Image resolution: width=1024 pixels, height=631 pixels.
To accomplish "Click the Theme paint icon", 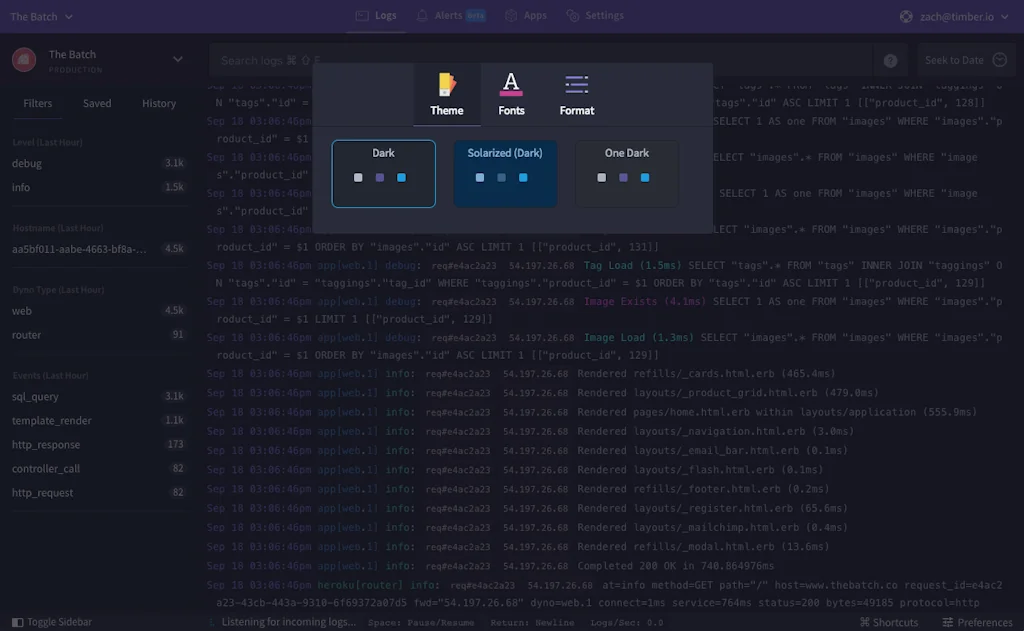I will coord(446,85).
